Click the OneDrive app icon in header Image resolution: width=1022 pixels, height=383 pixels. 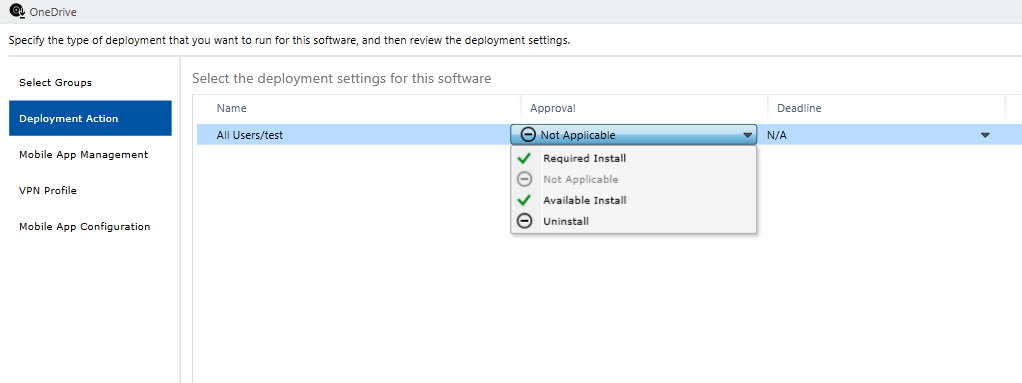click(x=17, y=11)
